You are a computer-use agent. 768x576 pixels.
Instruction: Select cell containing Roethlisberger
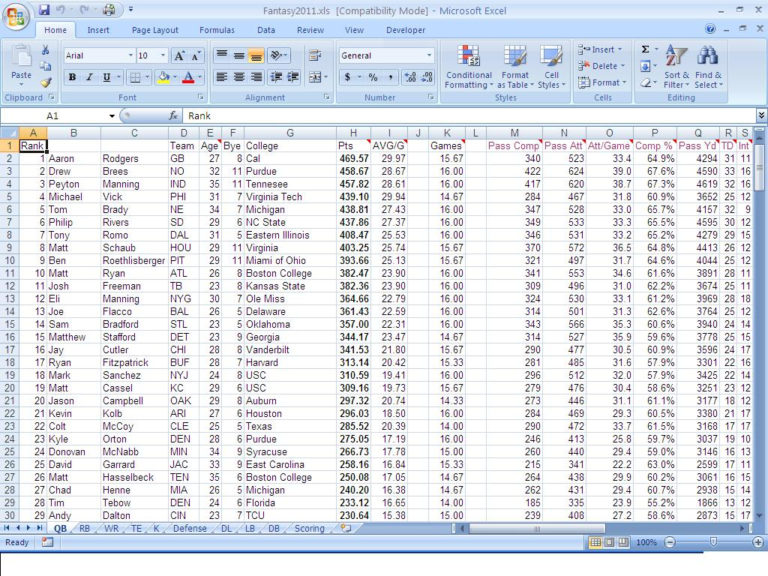134,261
